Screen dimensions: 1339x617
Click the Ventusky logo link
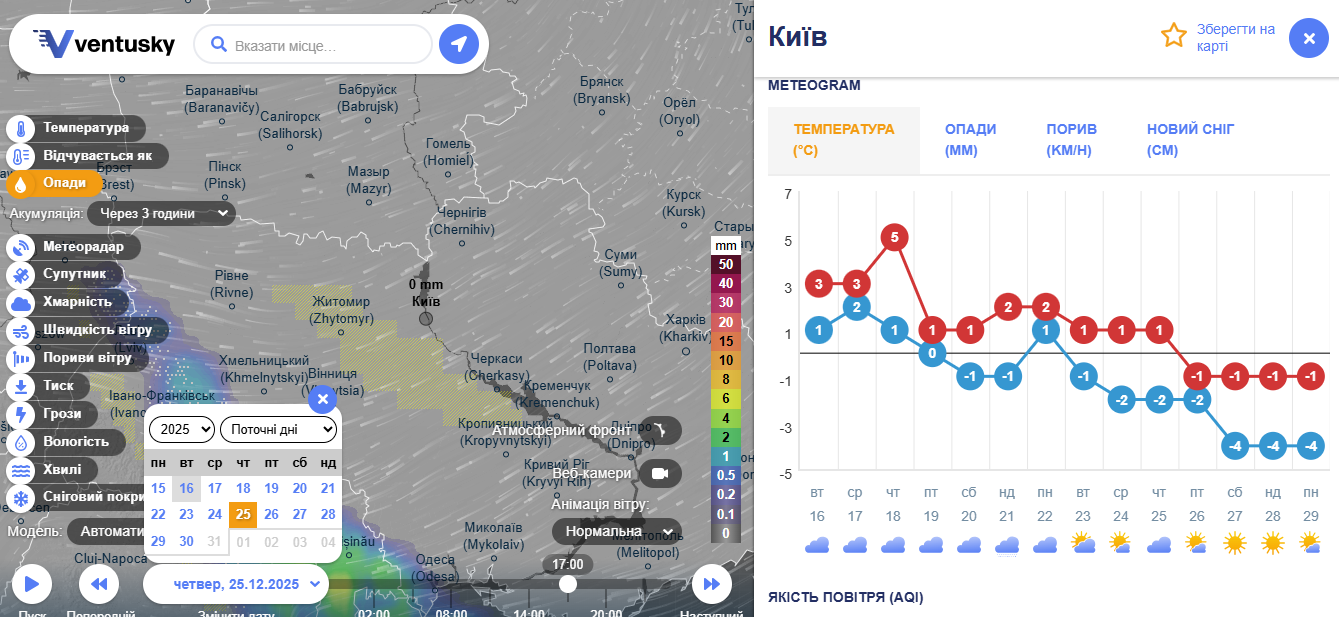click(x=104, y=43)
